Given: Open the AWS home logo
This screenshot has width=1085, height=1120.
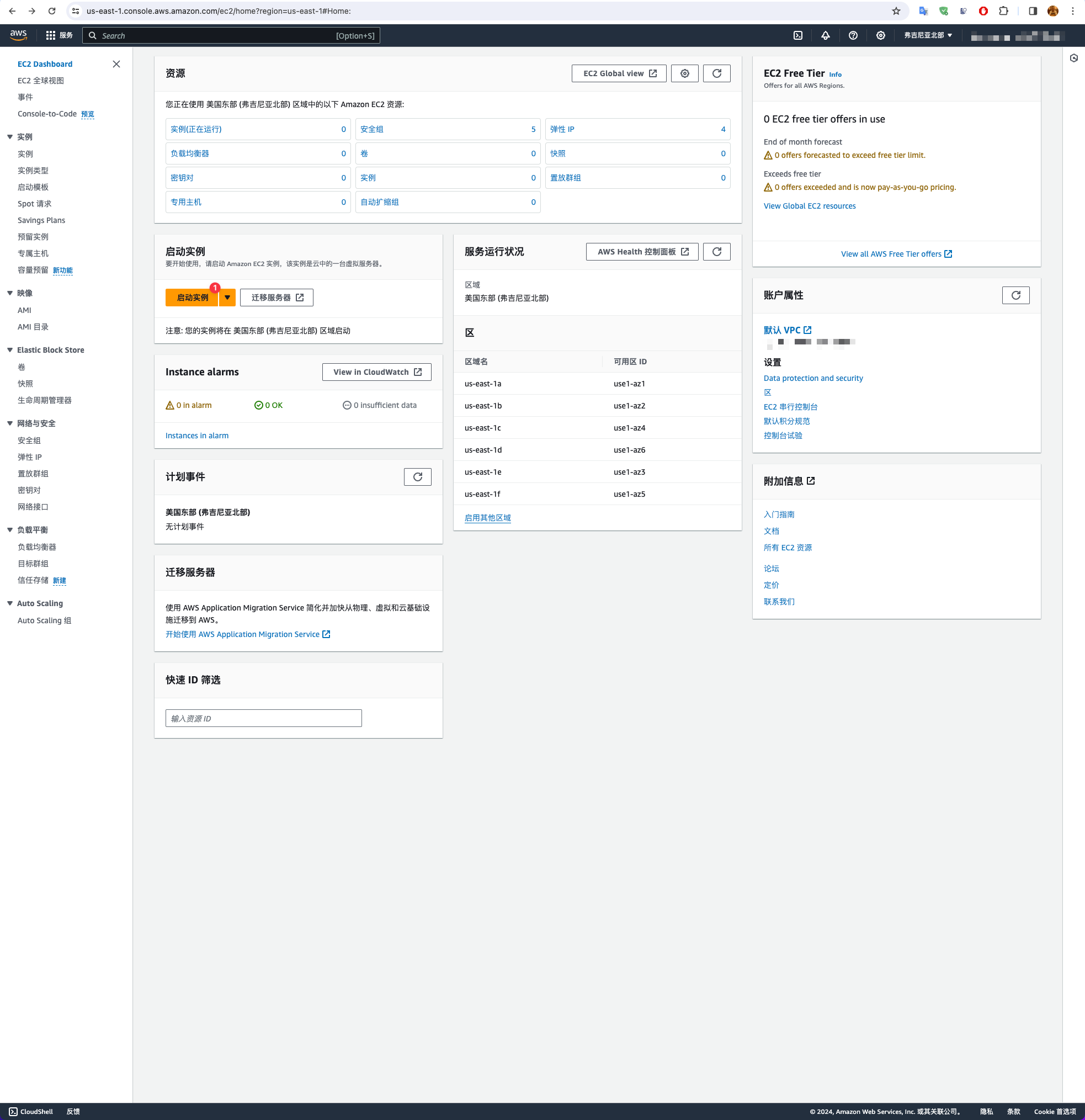Looking at the screenshot, I should (18, 35).
